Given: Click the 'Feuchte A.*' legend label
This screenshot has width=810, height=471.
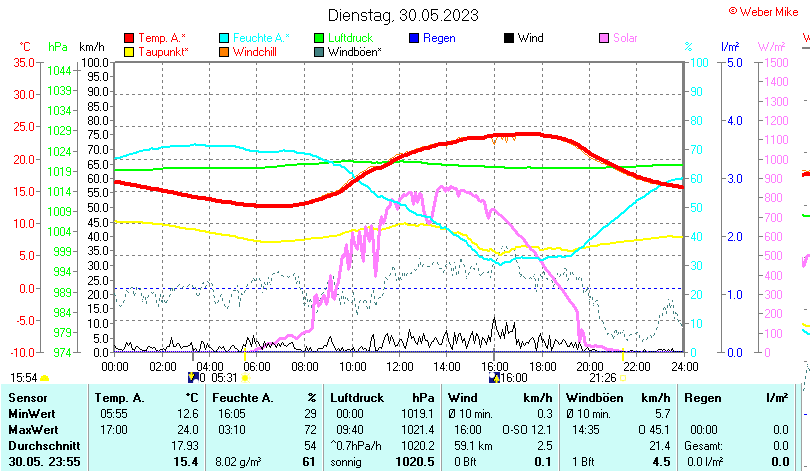Looking at the screenshot, I should 261,38.
